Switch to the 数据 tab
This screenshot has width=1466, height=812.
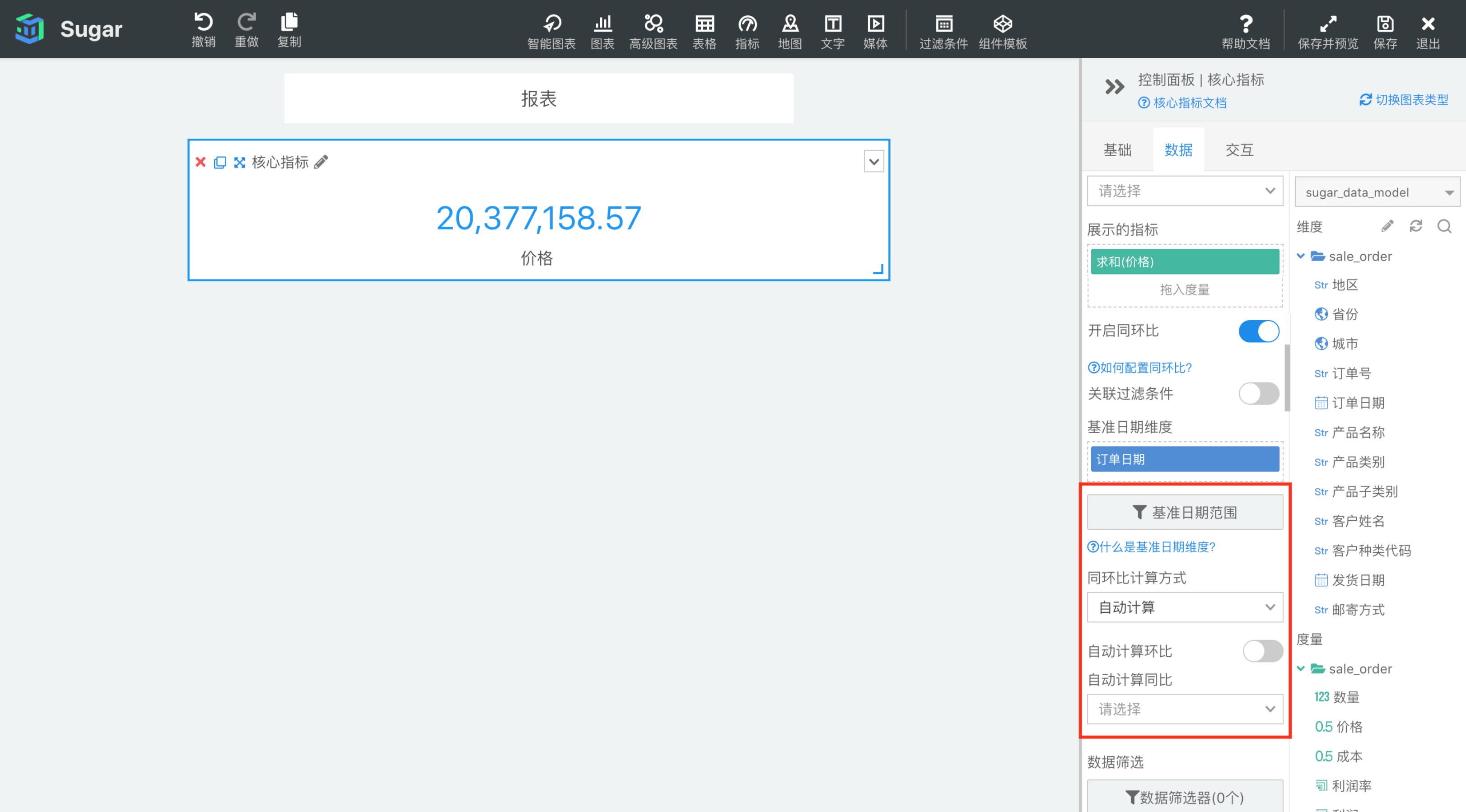pyautogui.click(x=1178, y=149)
